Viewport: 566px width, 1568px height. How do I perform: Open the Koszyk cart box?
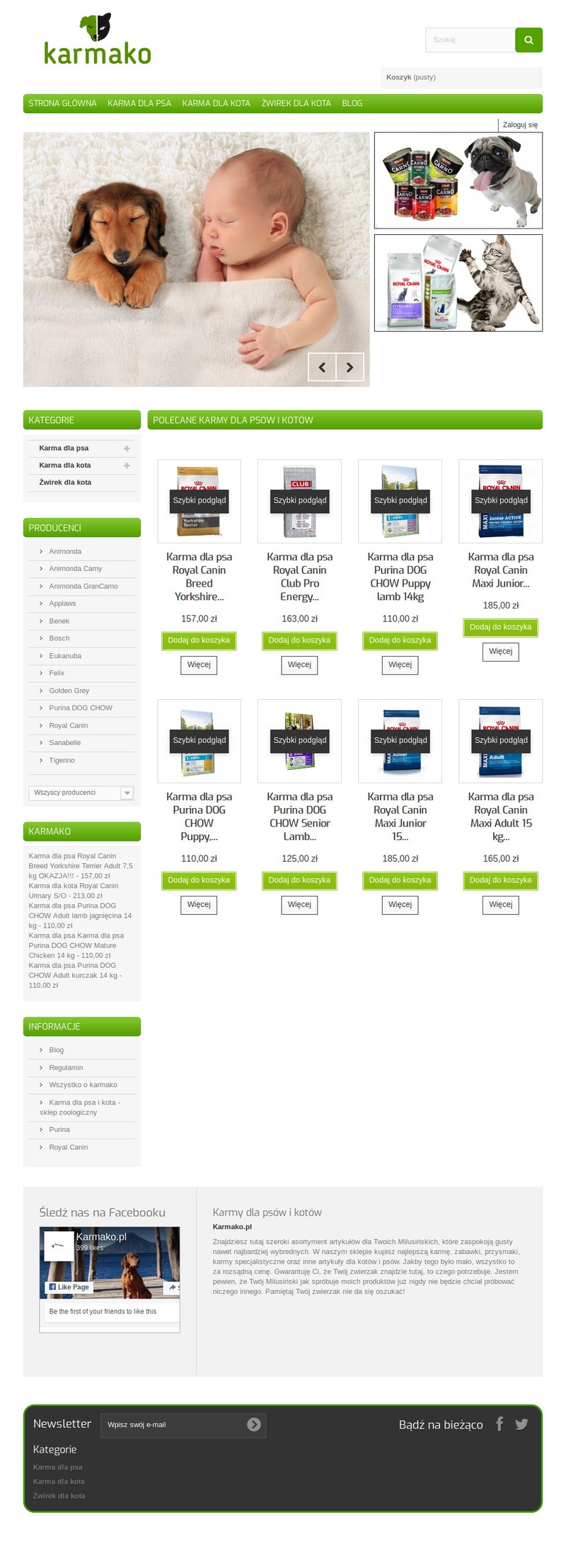point(461,77)
